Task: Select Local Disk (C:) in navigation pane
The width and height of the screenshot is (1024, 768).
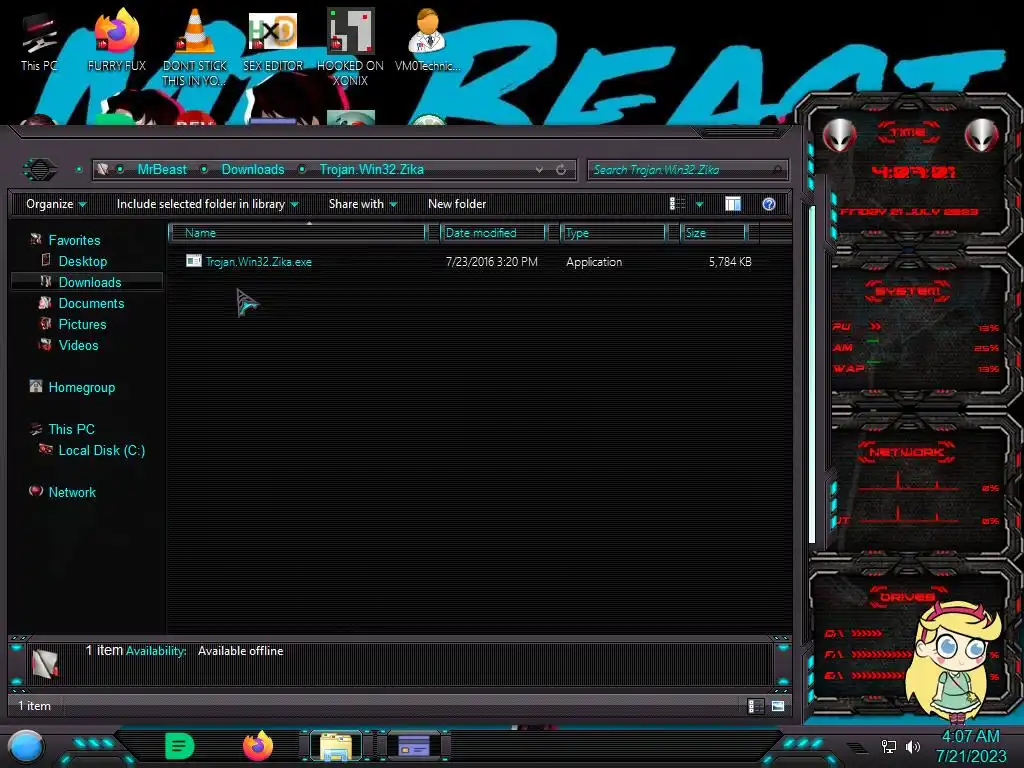Action: pos(102,450)
